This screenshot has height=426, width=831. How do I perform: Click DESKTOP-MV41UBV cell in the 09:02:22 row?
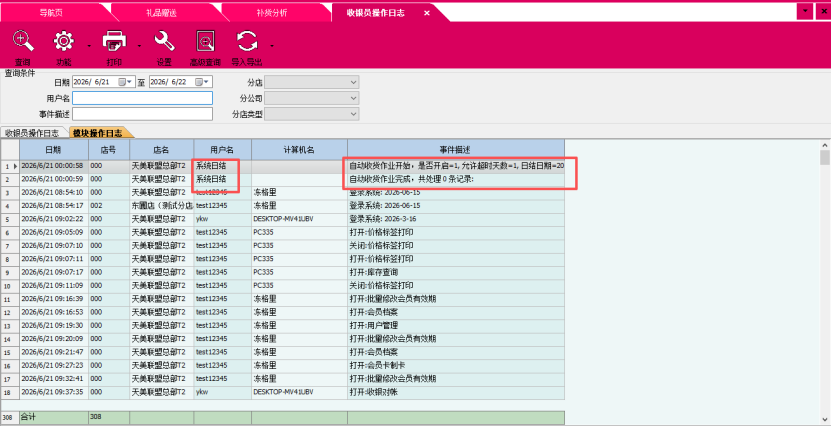(299, 219)
